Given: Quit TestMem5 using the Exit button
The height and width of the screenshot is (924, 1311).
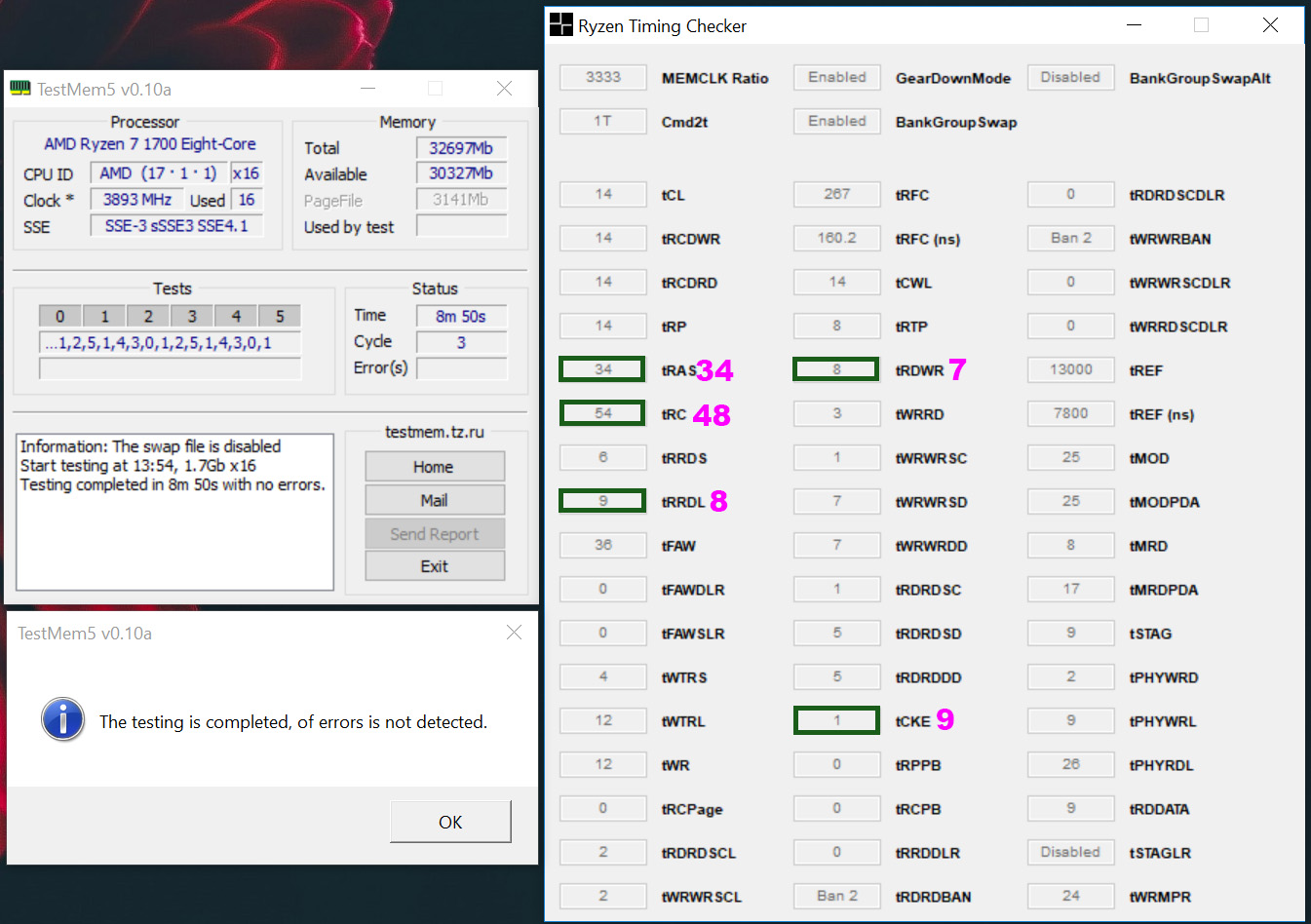Looking at the screenshot, I should click(435, 566).
